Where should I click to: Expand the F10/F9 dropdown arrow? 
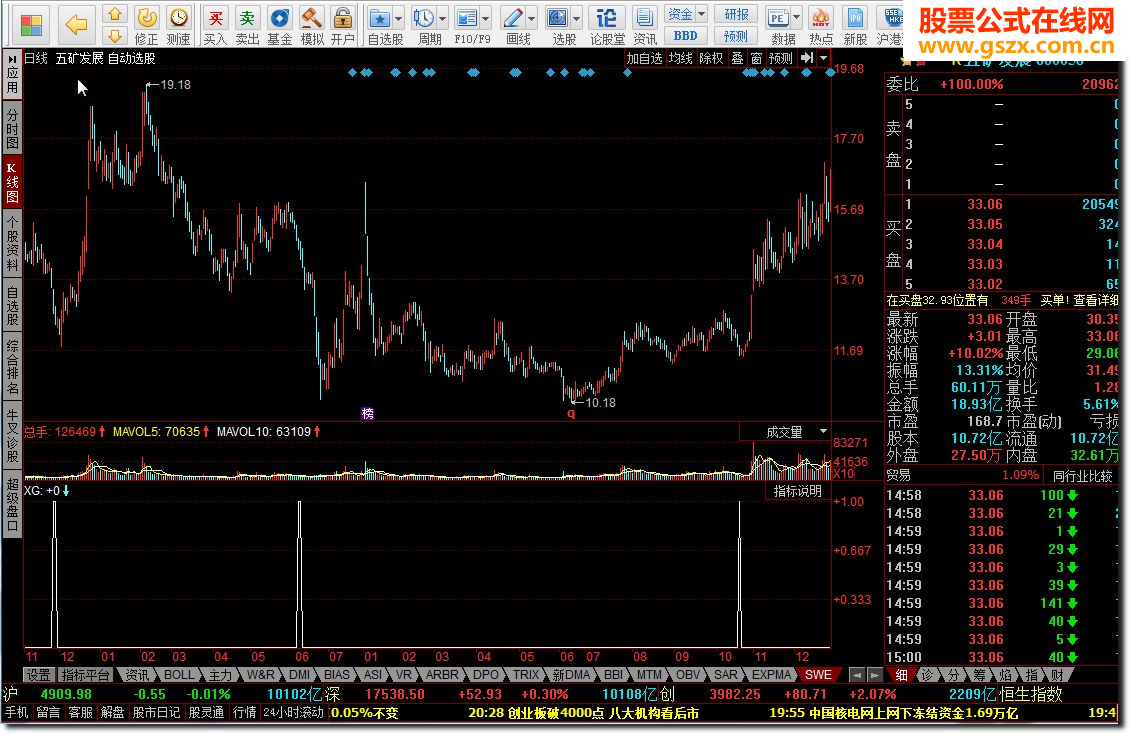coord(486,19)
